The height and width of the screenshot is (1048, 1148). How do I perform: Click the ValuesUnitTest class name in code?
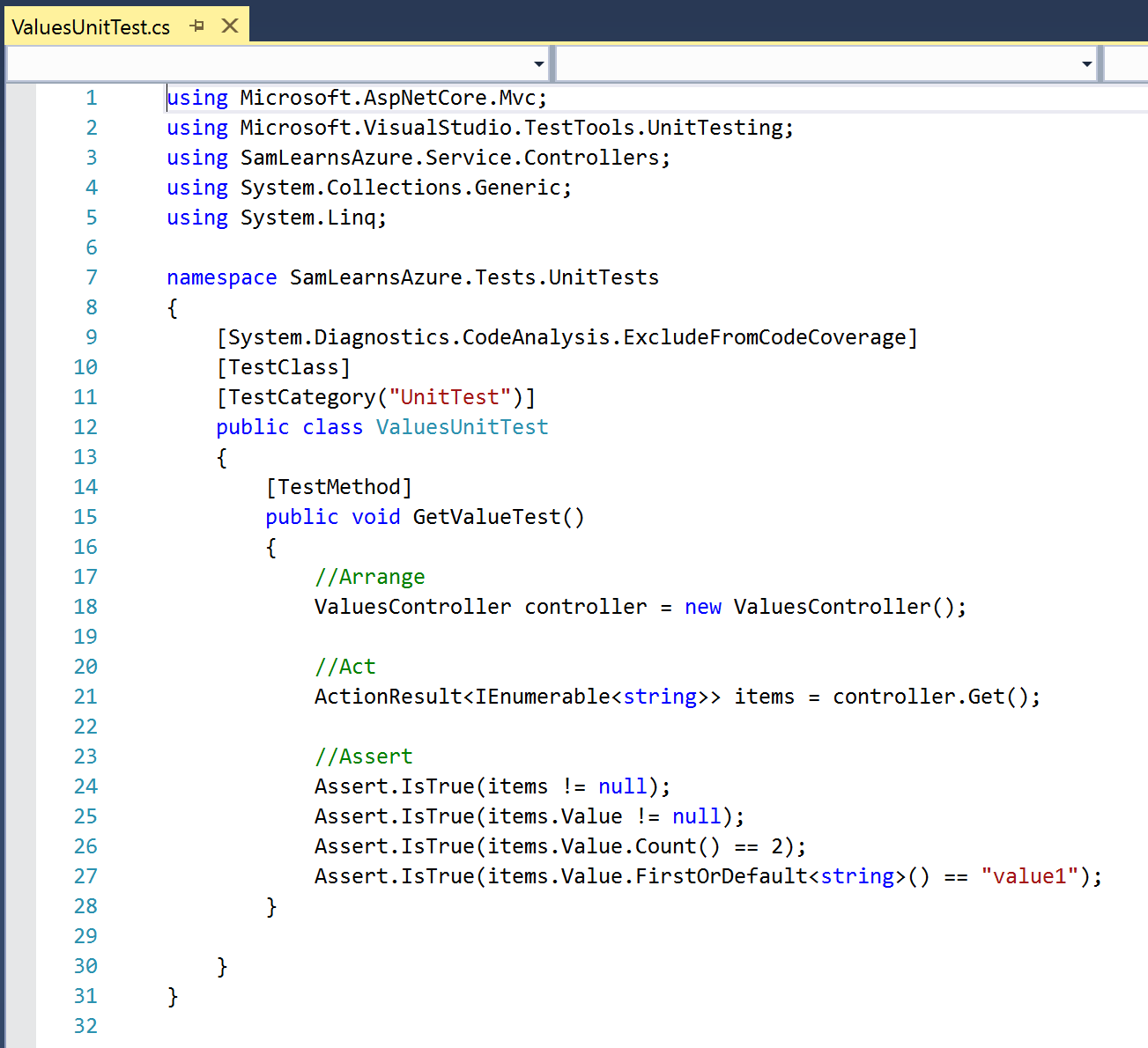coord(462,427)
